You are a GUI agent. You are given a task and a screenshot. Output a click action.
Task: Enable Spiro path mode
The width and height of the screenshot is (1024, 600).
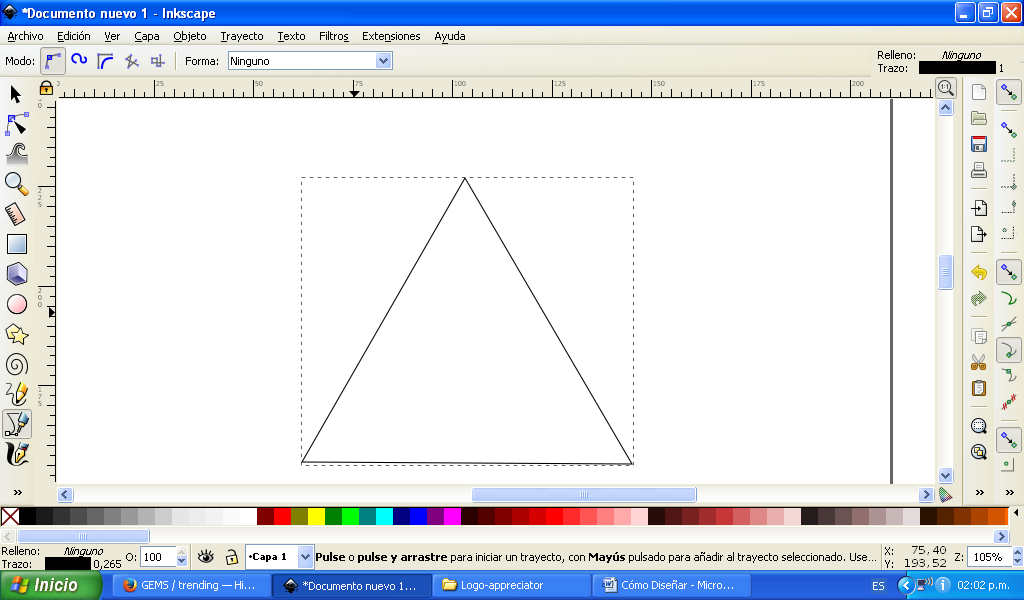[79, 61]
